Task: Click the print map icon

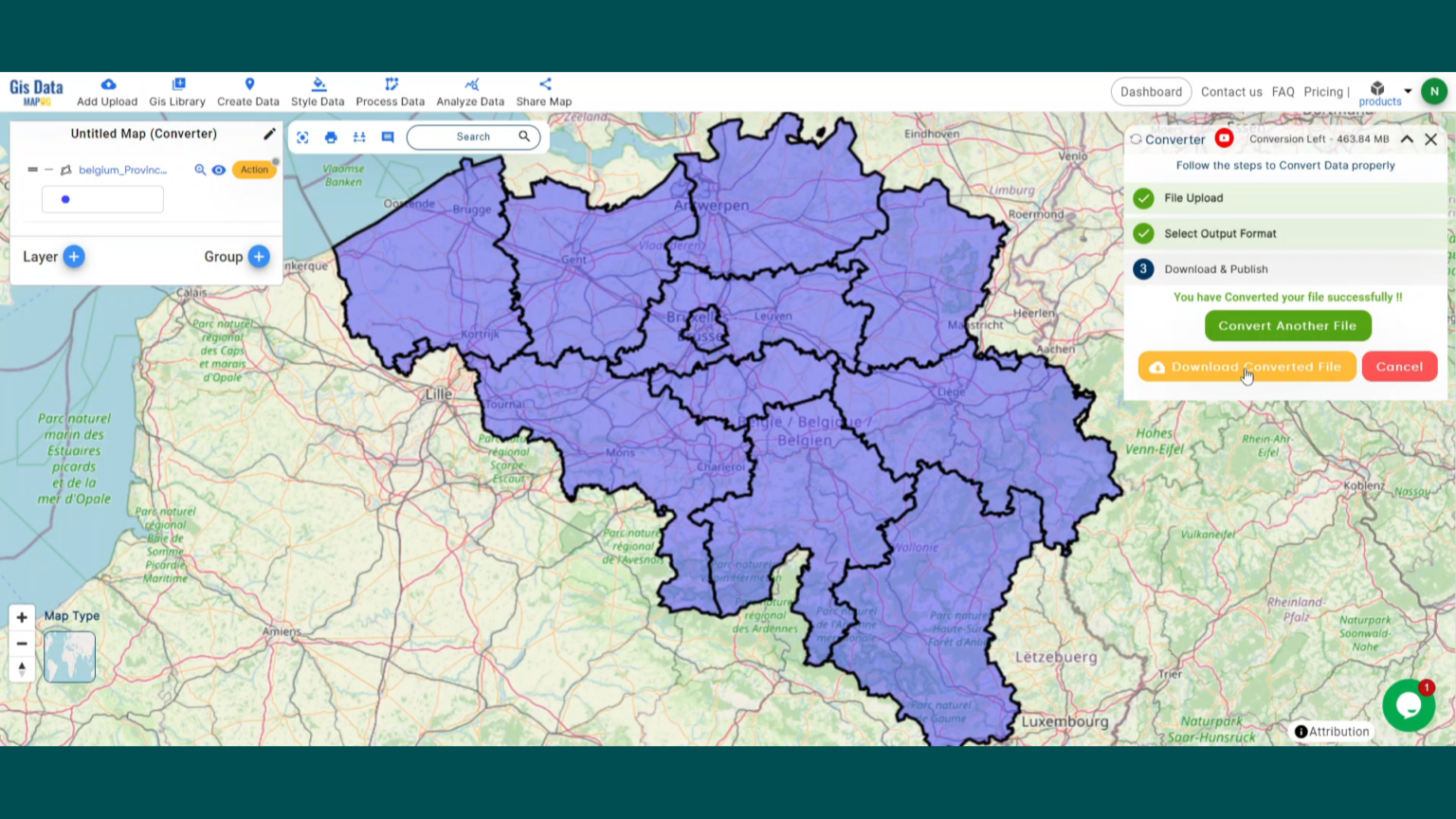Action: (330, 136)
